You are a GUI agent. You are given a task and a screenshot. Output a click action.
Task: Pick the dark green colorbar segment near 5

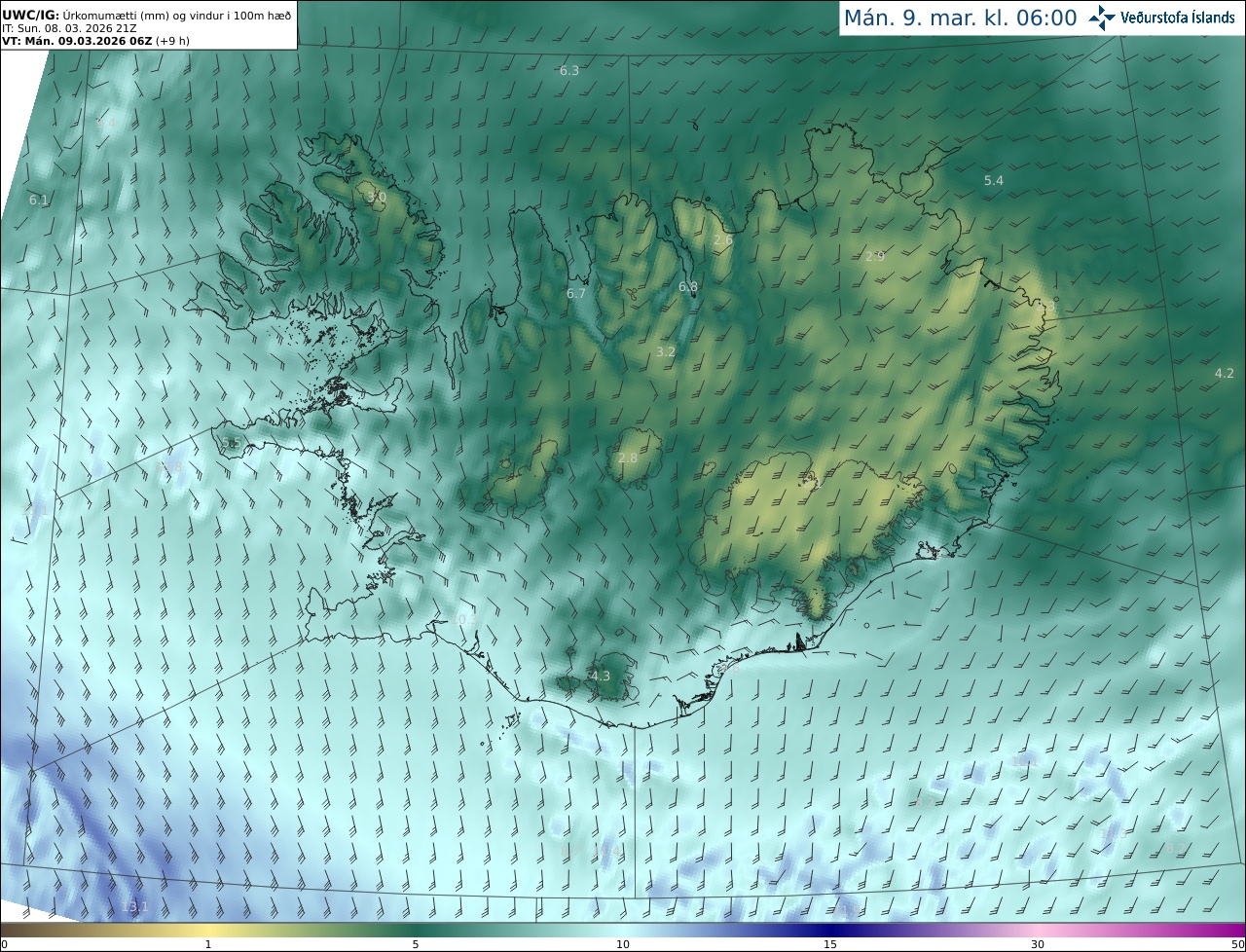(416, 930)
